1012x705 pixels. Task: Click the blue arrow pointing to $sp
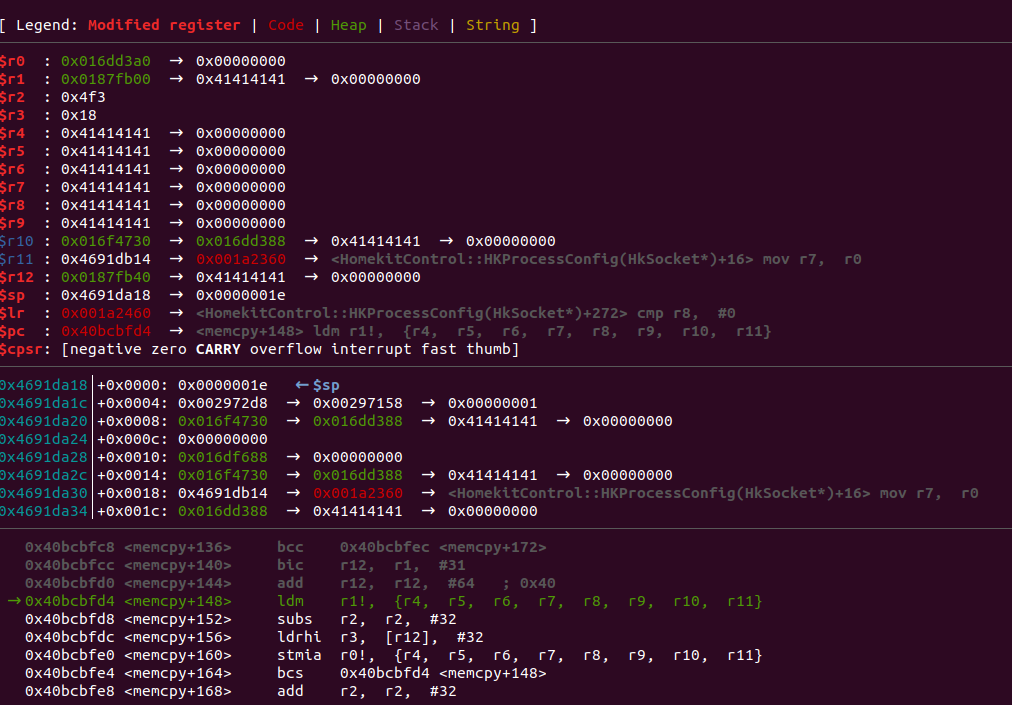(301, 385)
